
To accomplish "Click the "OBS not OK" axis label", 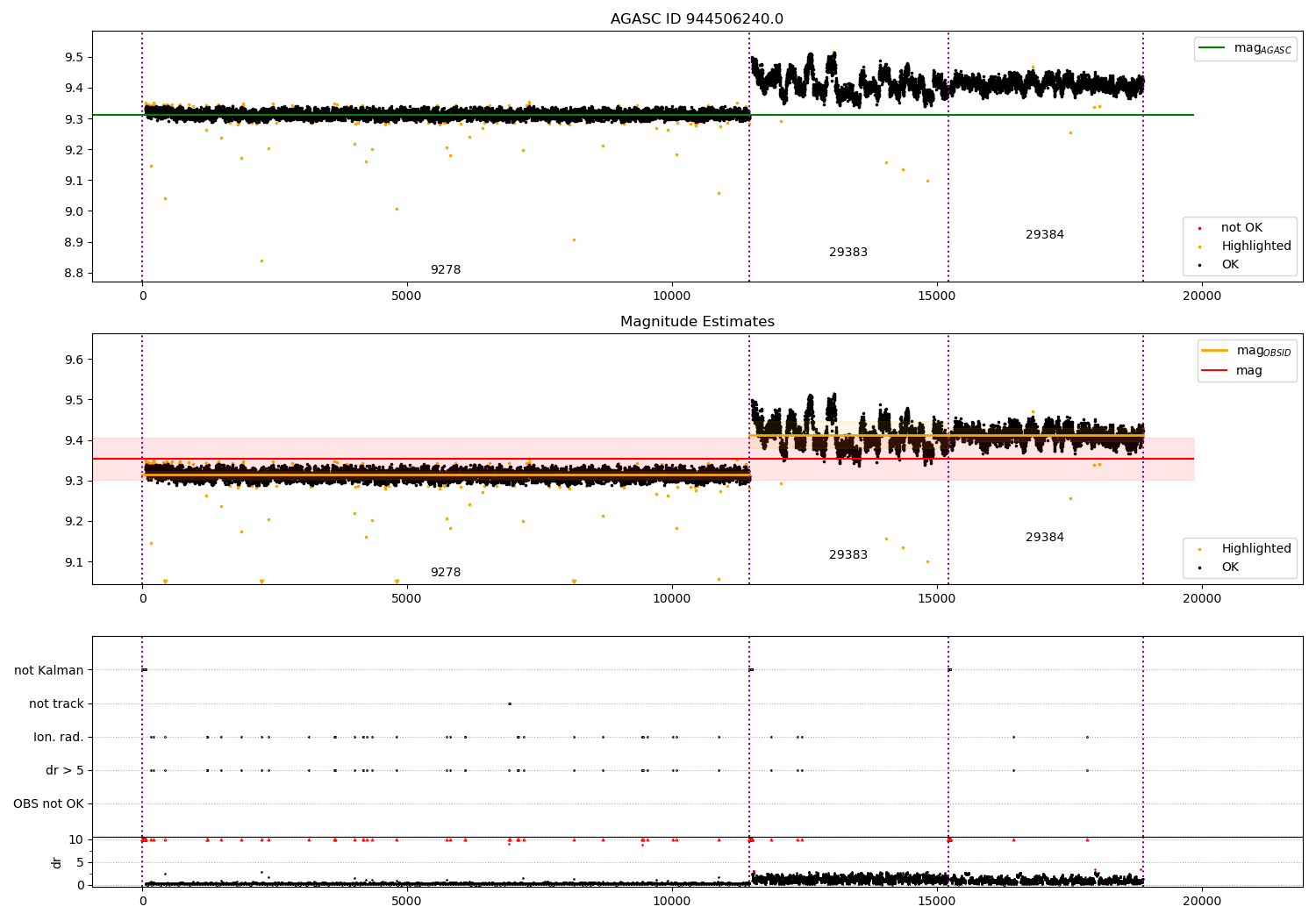I will pos(49,804).
